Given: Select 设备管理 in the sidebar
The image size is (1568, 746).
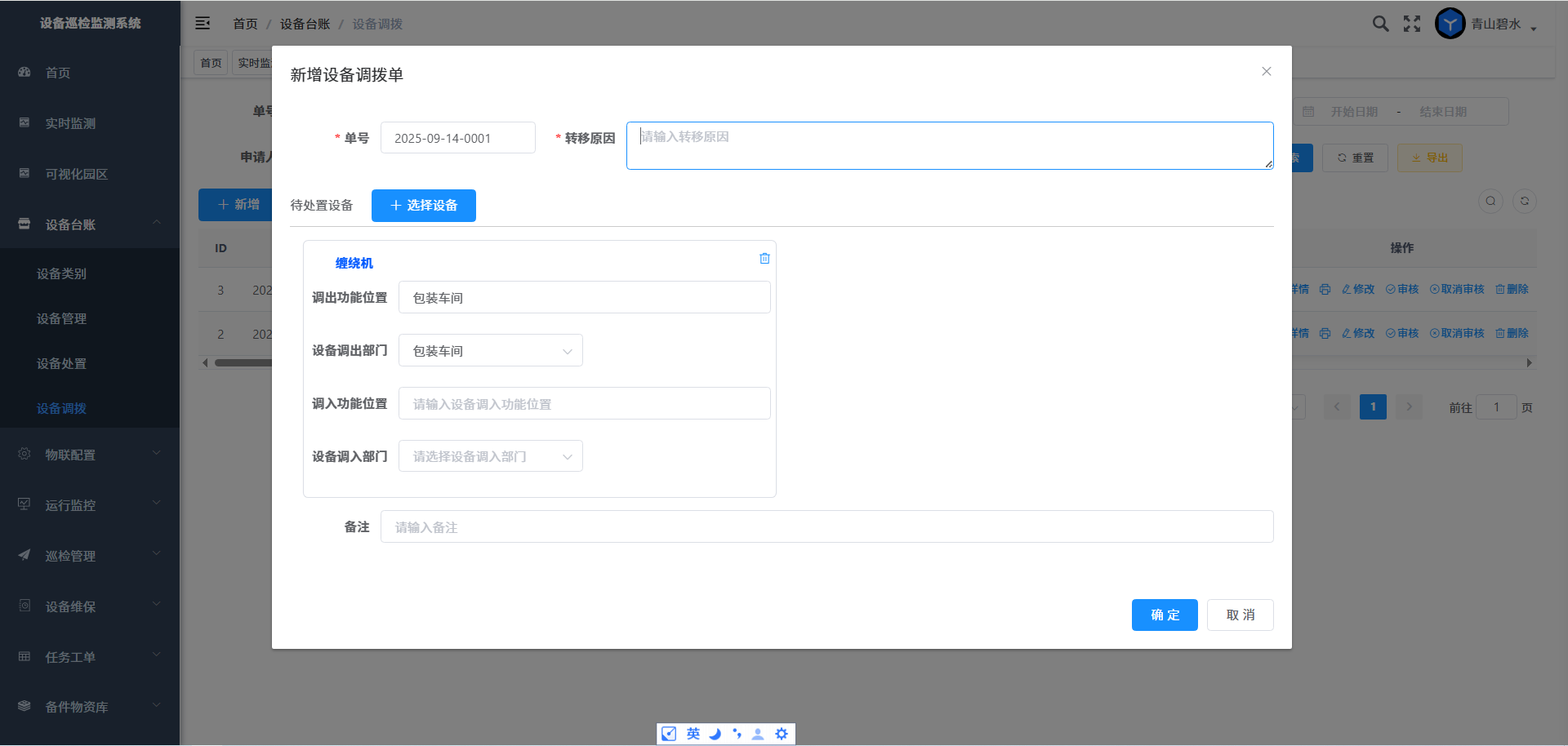Looking at the screenshot, I should [x=61, y=318].
